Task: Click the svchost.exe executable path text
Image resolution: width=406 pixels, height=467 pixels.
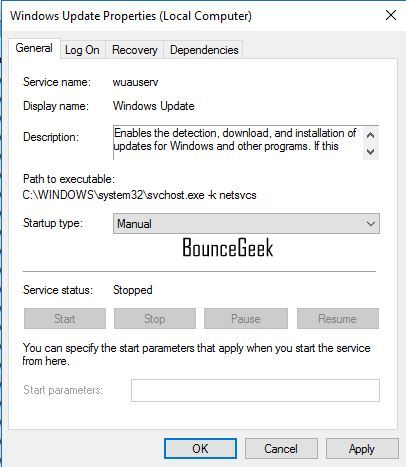Action: click(x=140, y=195)
